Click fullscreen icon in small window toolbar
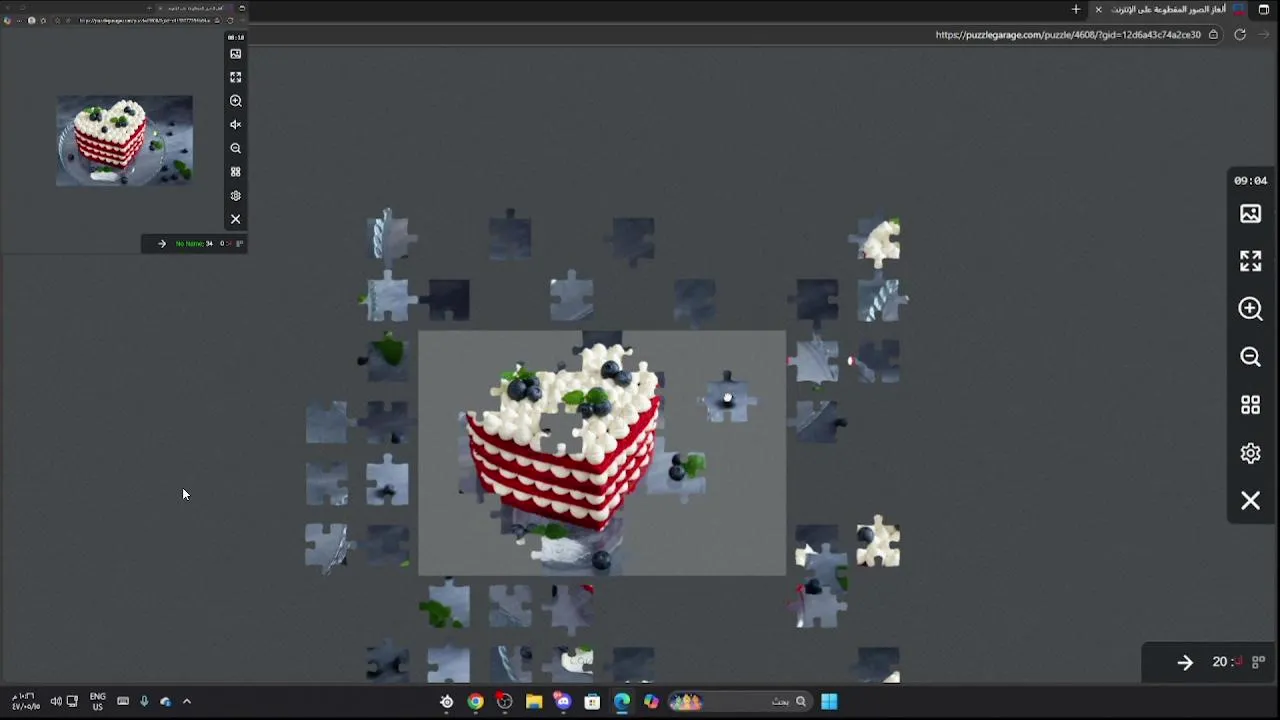Viewport: 1280px width, 720px height. [236, 77]
